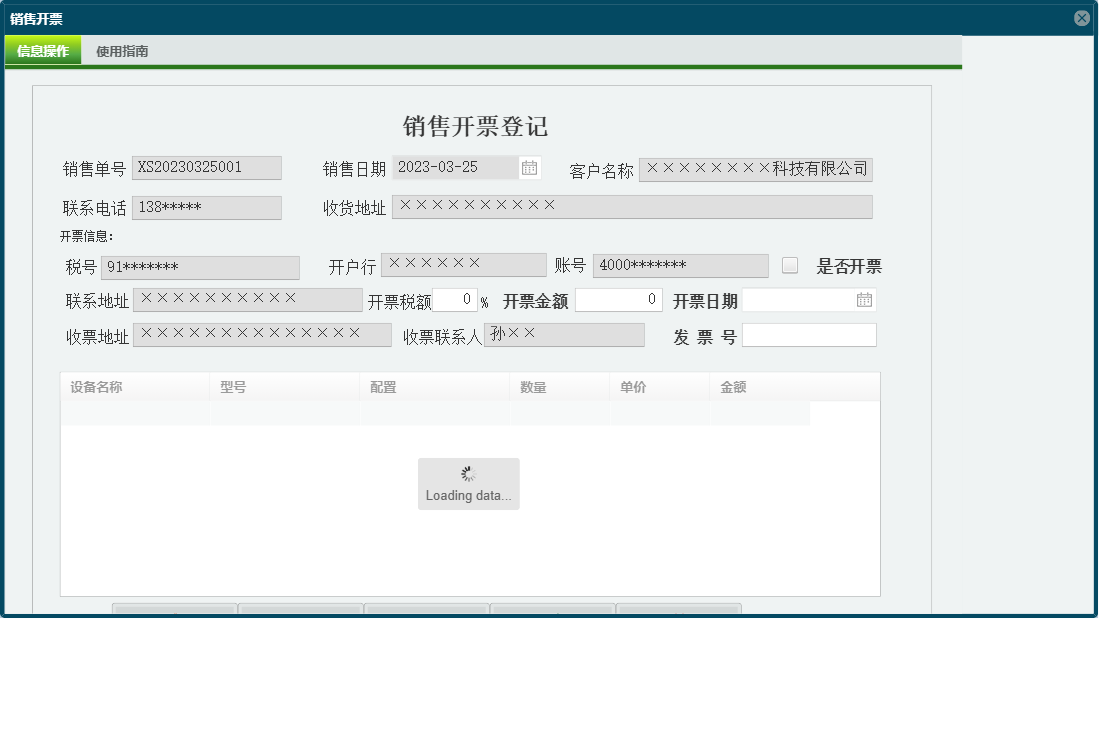Image resolution: width=1099 pixels, height=737 pixels.
Task: Click the 开票金额 input field
Action: click(x=619, y=300)
